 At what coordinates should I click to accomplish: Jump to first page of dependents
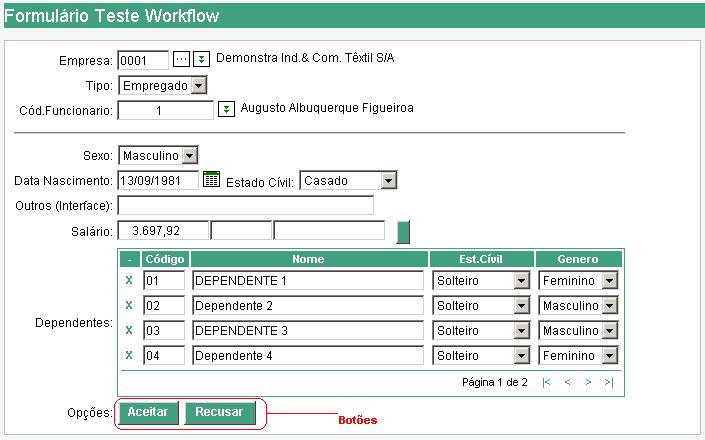(x=546, y=382)
